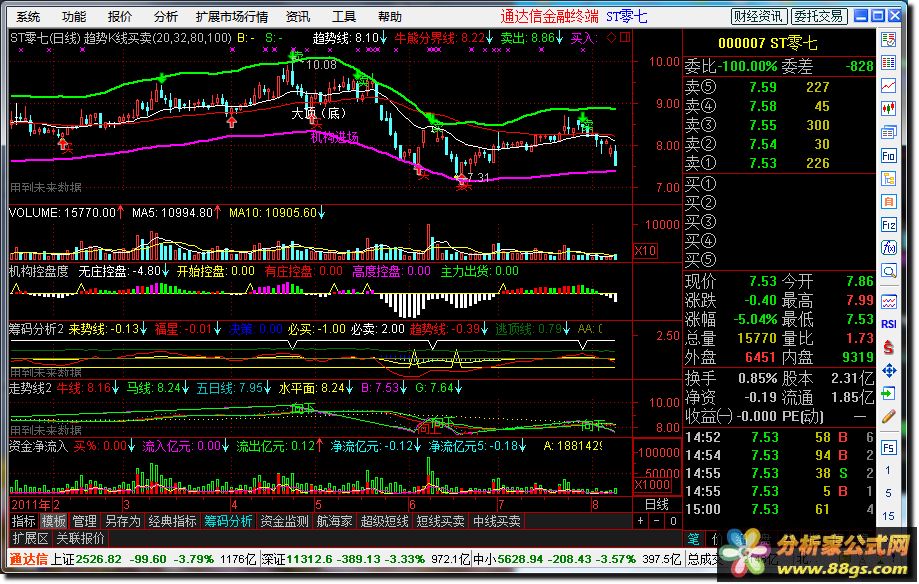This screenshot has height=584, width=919.
Task: Click the wave indicator chart icon
Action: [x=889, y=301]
